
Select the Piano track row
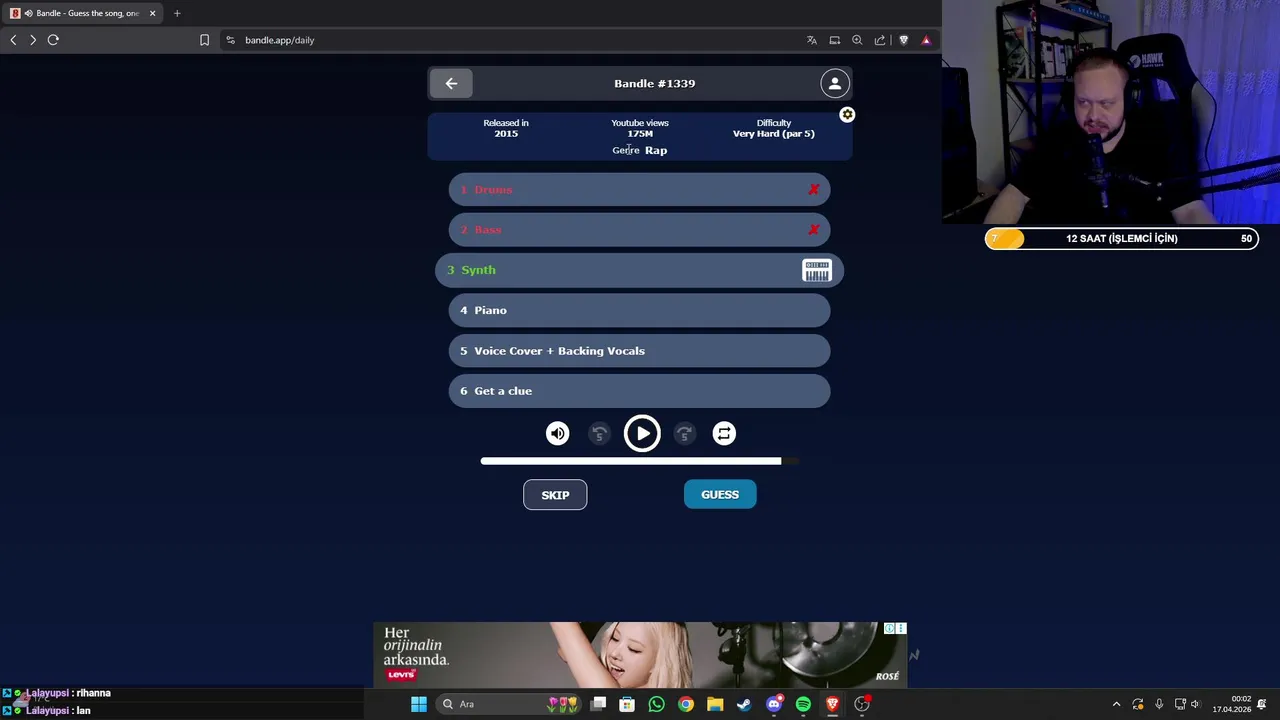tap(640, 310)
